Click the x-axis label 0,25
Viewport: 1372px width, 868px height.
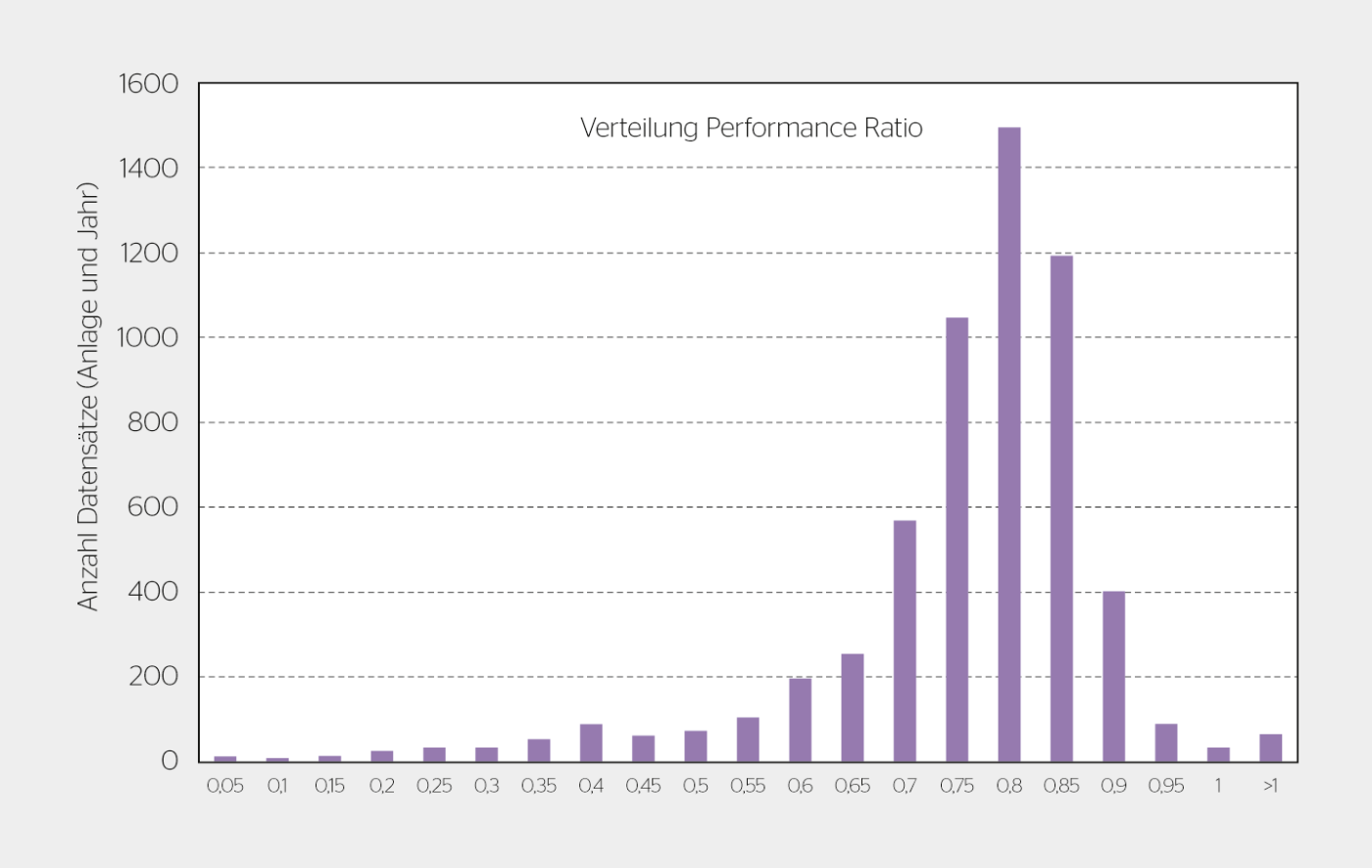click(x=434, y=786)
